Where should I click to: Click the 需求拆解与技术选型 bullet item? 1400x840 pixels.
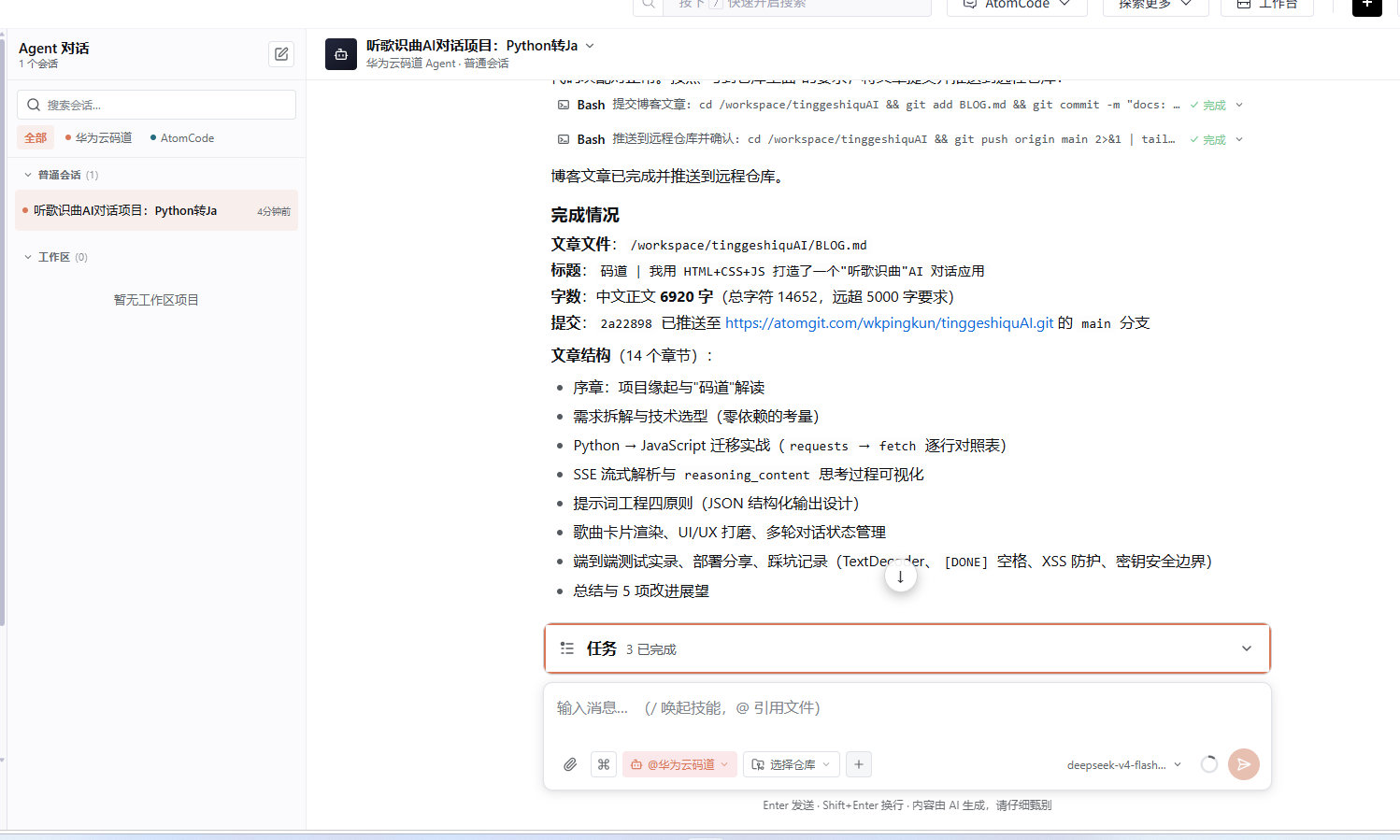[x=696, y=416]
